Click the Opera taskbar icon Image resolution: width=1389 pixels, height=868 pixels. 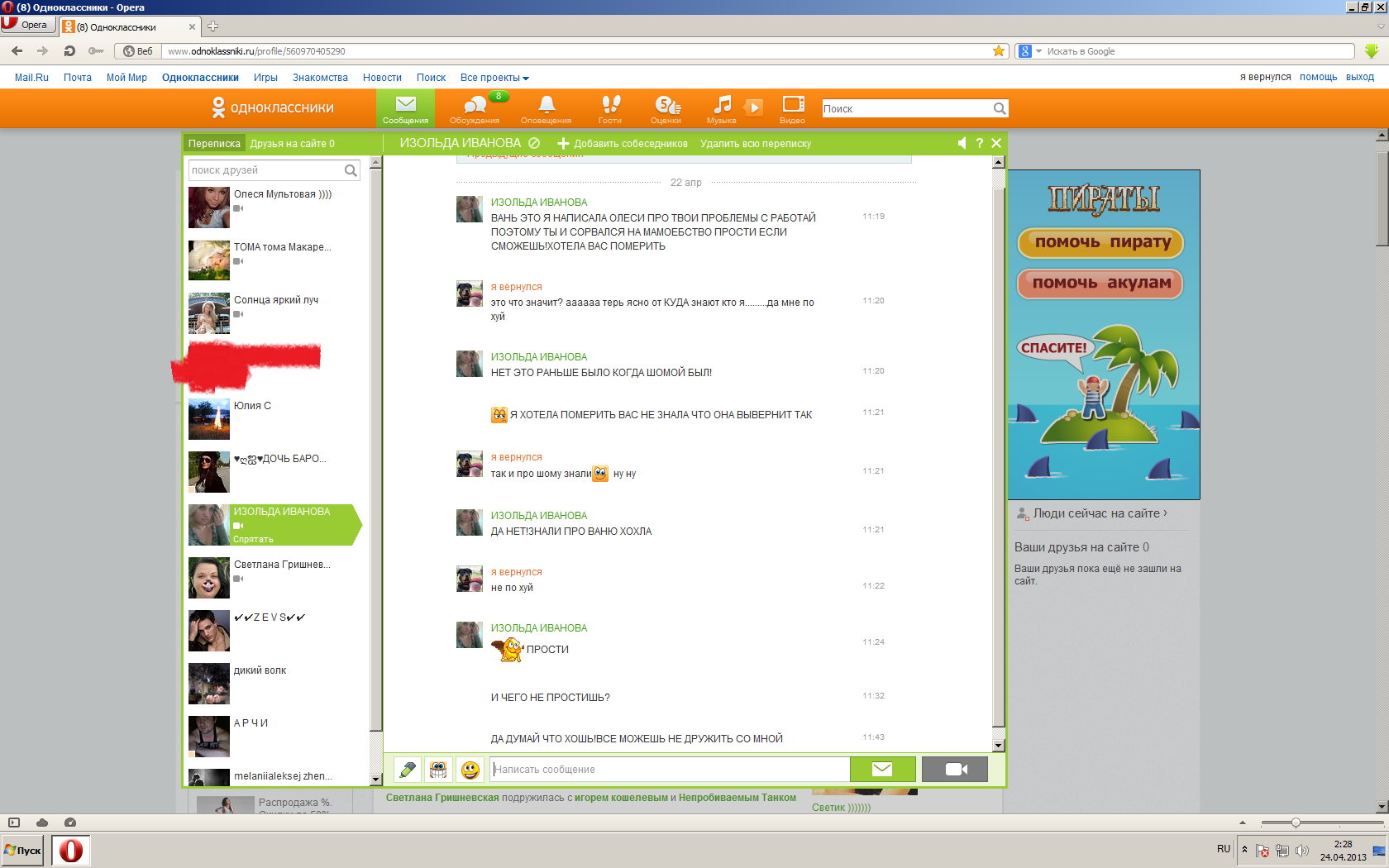tap(71, 850)
